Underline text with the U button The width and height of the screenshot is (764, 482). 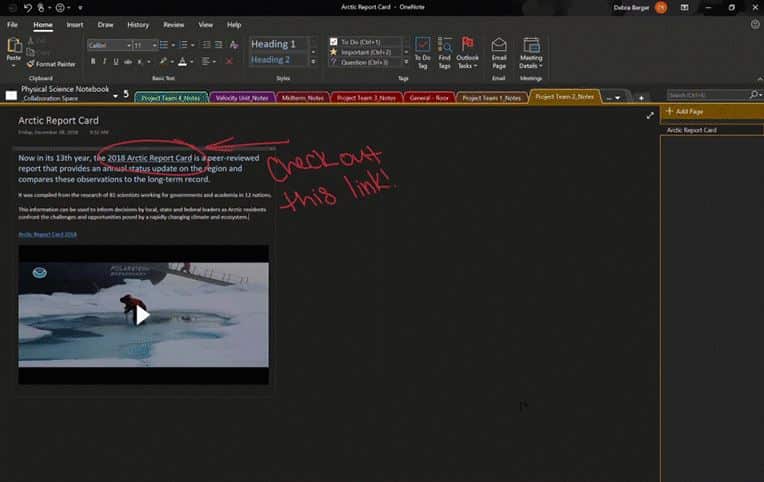click(x=116, y=61)
